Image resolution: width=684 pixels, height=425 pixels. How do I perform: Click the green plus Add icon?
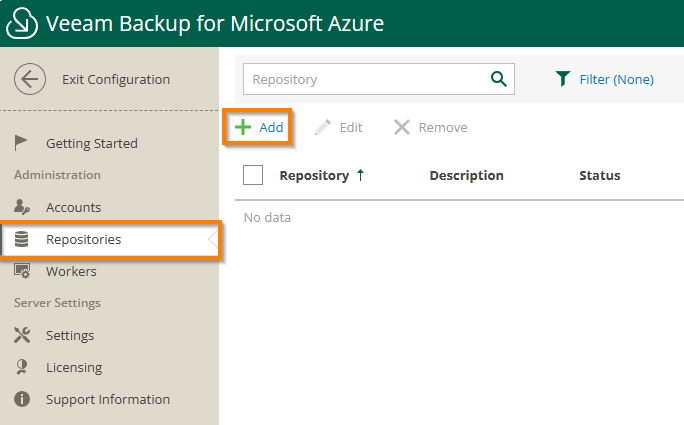point(242,128)
